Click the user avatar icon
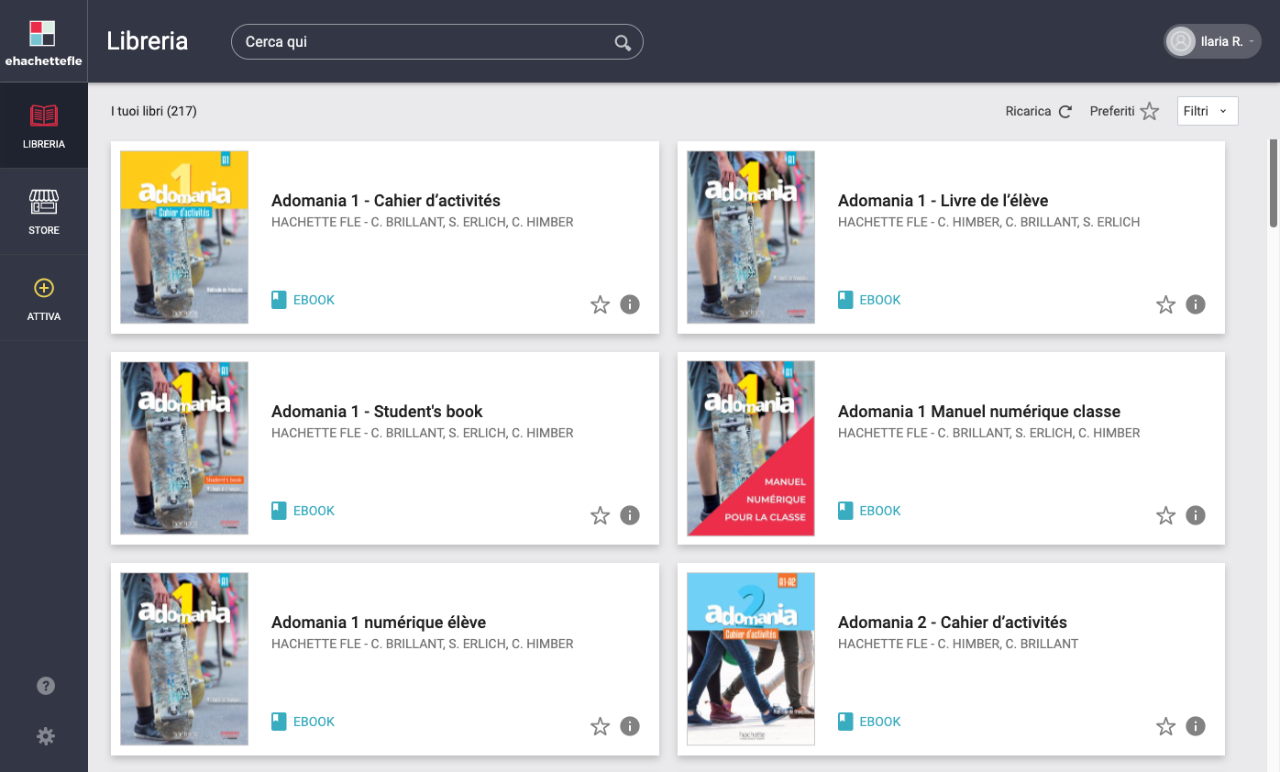Image resolution: width=1280 pixels, height=772 pixels. point(1181,41)
